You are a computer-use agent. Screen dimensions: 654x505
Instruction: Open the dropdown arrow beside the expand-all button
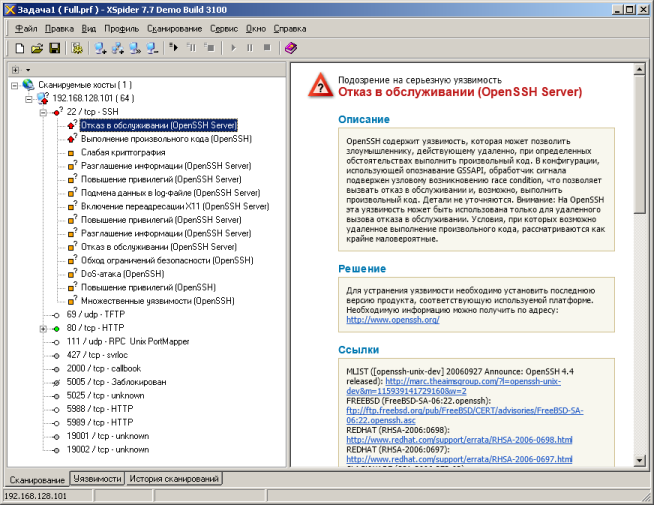pyautogui.click(x=28, y=70)
